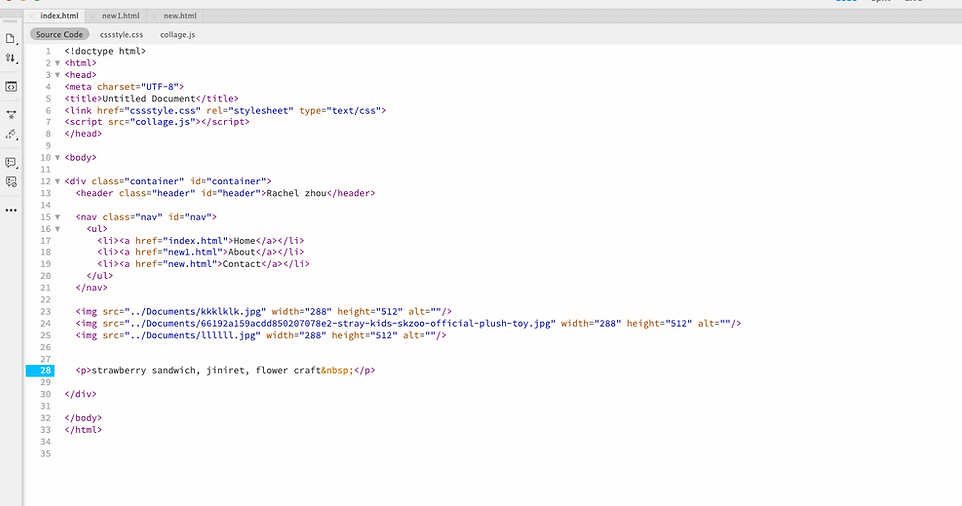Click the Collapse Full Tag icon
This screenshot has width=962, height=506.
click(10, 115)
